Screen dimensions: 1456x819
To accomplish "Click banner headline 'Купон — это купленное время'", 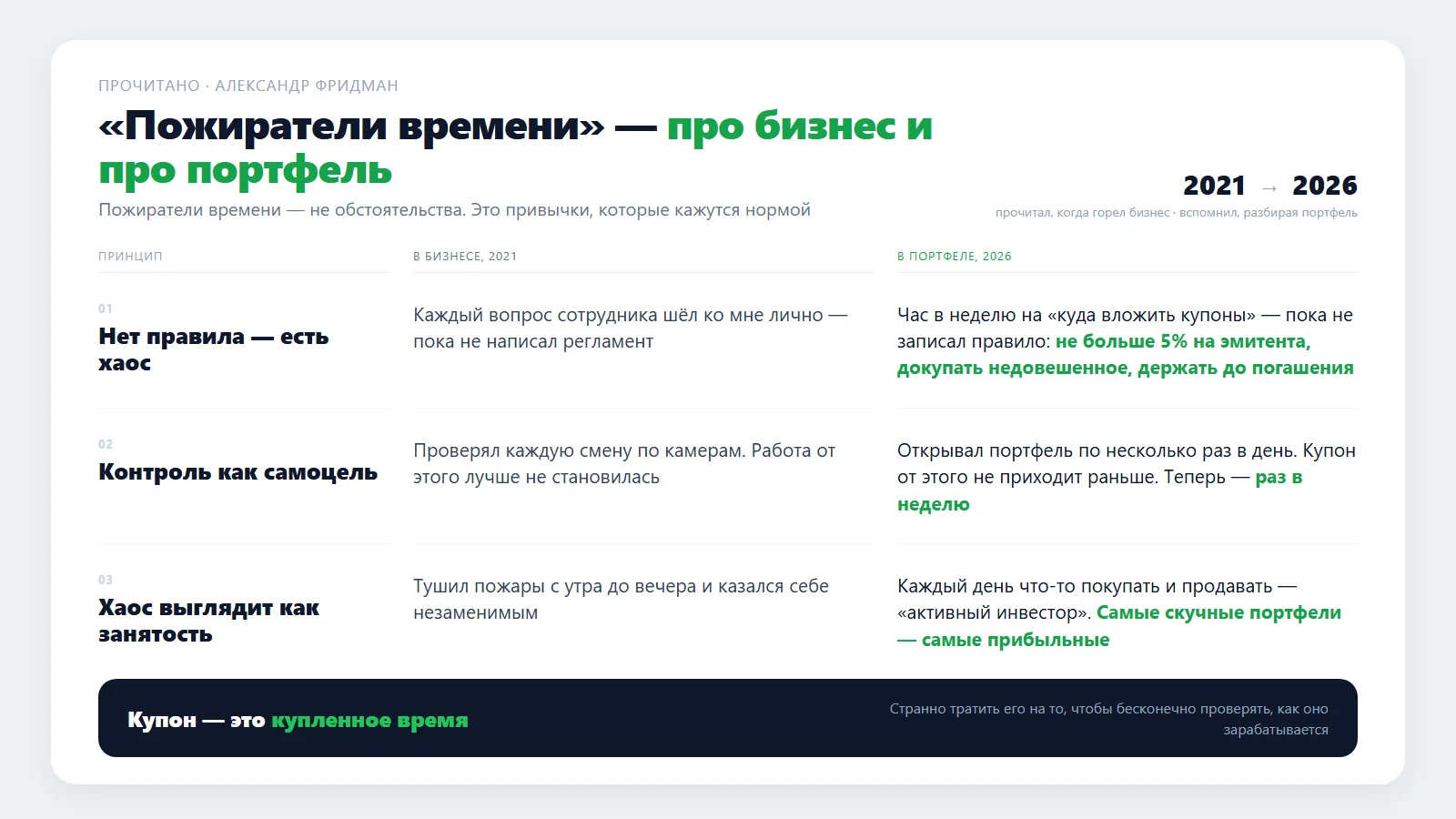I will [298, 720].
